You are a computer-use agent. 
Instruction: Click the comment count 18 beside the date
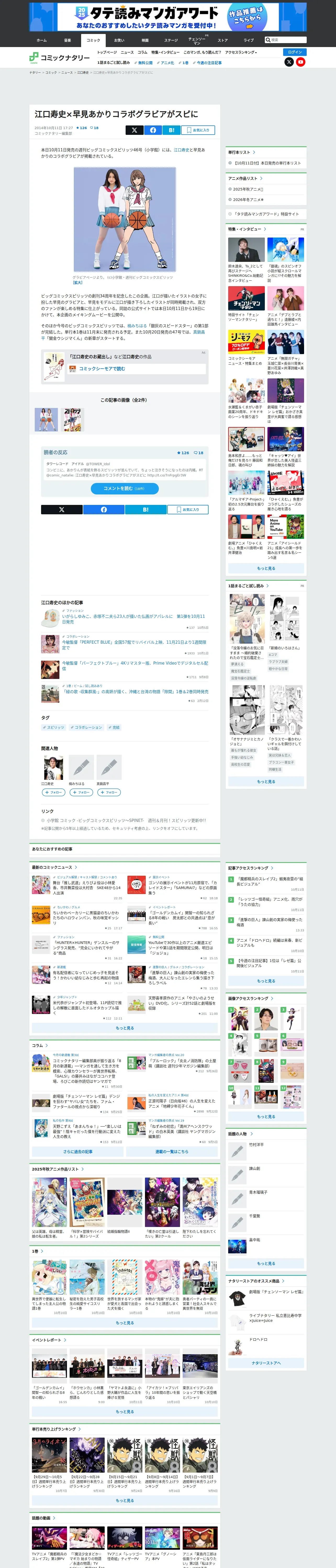(94, 128)
